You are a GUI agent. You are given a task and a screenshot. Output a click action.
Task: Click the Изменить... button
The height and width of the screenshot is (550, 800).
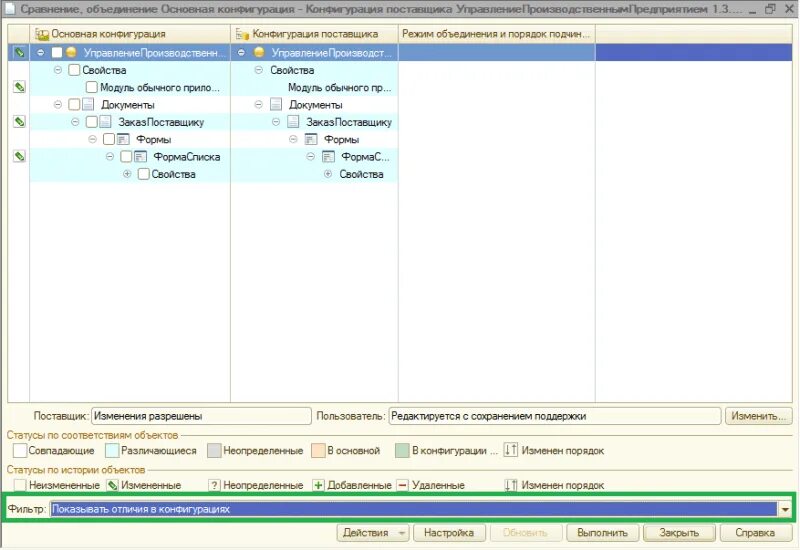coord(758,416)
